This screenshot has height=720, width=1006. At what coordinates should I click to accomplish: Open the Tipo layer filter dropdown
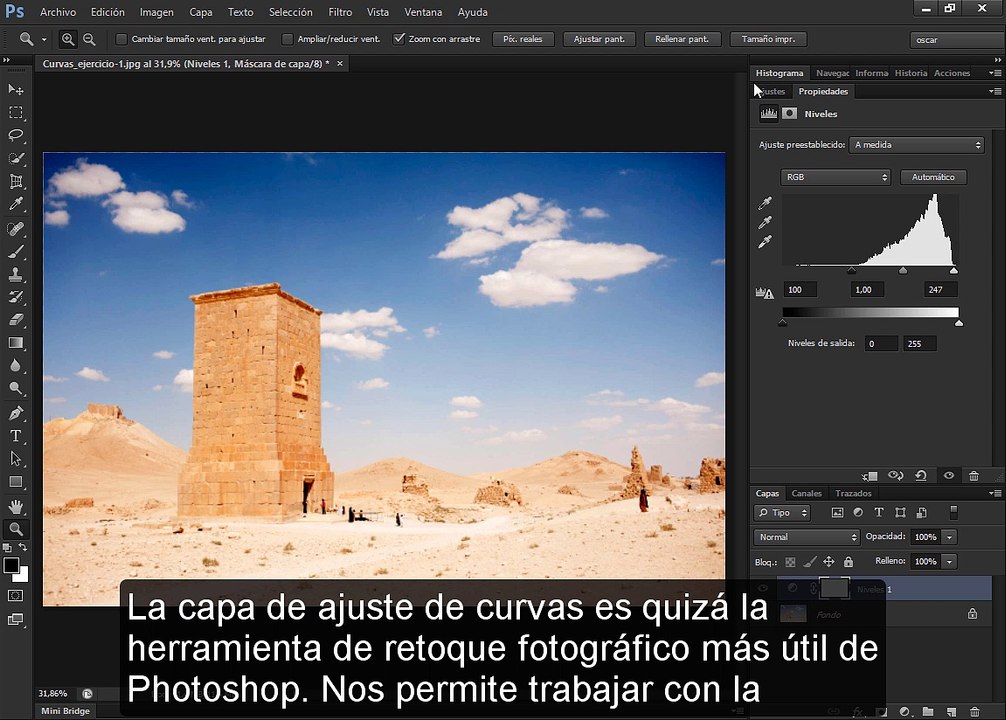(782, 513)
